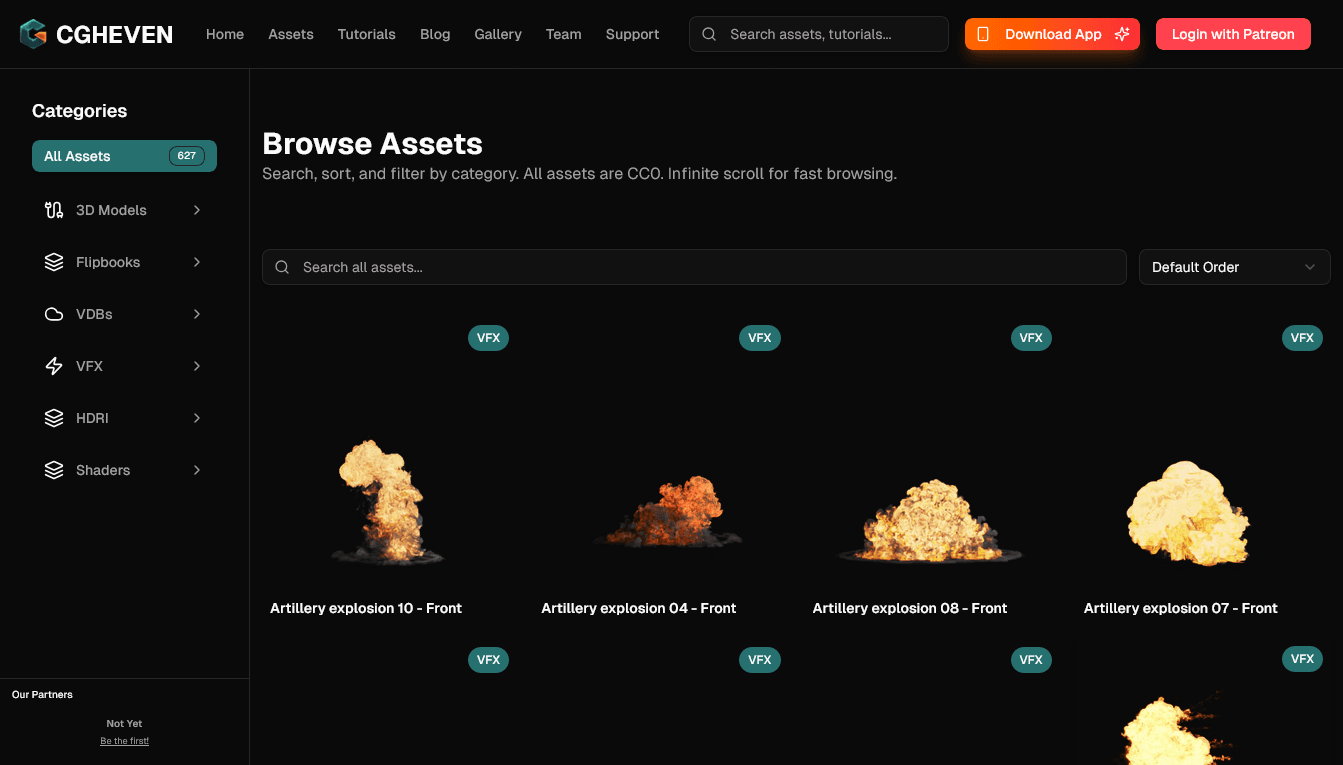Click the sparkle icon on Download App
This screenshot has height=765, width=1343.
pyautogui.click(x=1122, y=33)
